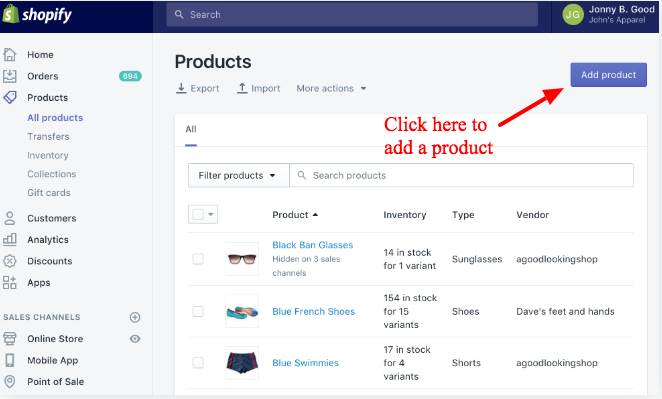Click the Import button
This screenshot has width=662, height=399.
click(x=258, y=88)
